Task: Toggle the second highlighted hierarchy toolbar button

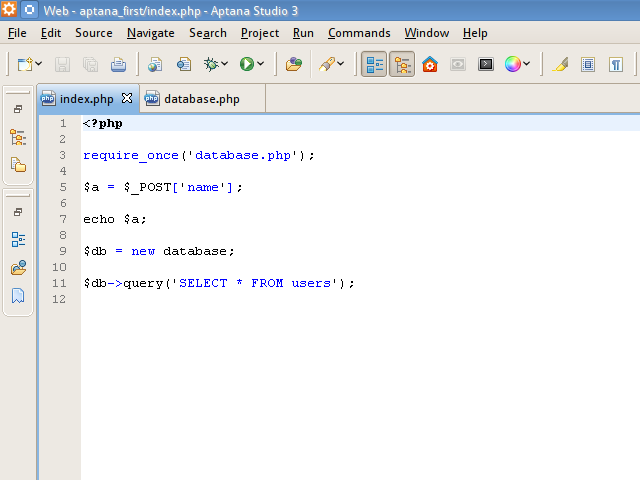Action: click(x=402, y=65)
